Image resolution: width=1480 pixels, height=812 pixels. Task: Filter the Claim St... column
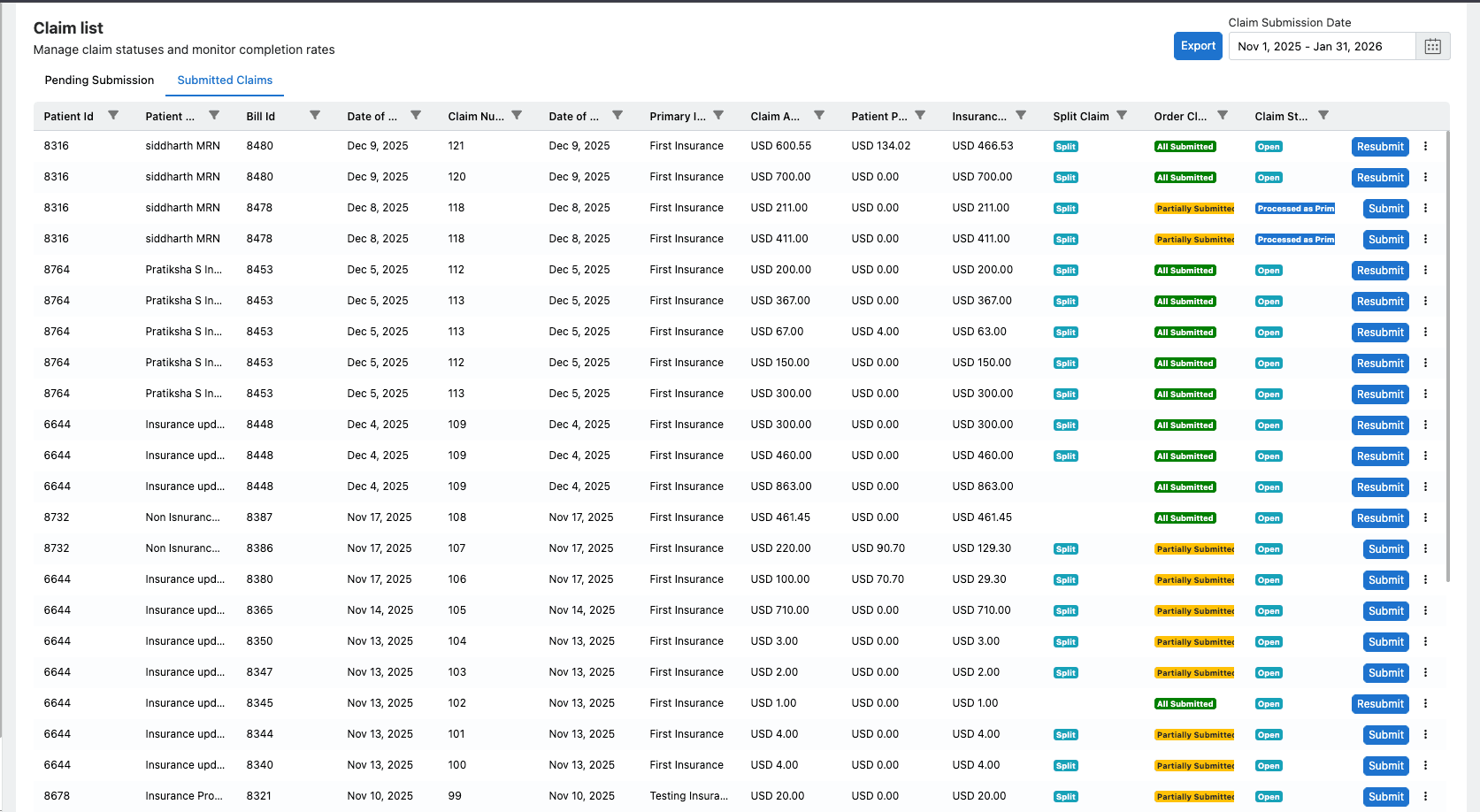click(x=1323, y=115)
